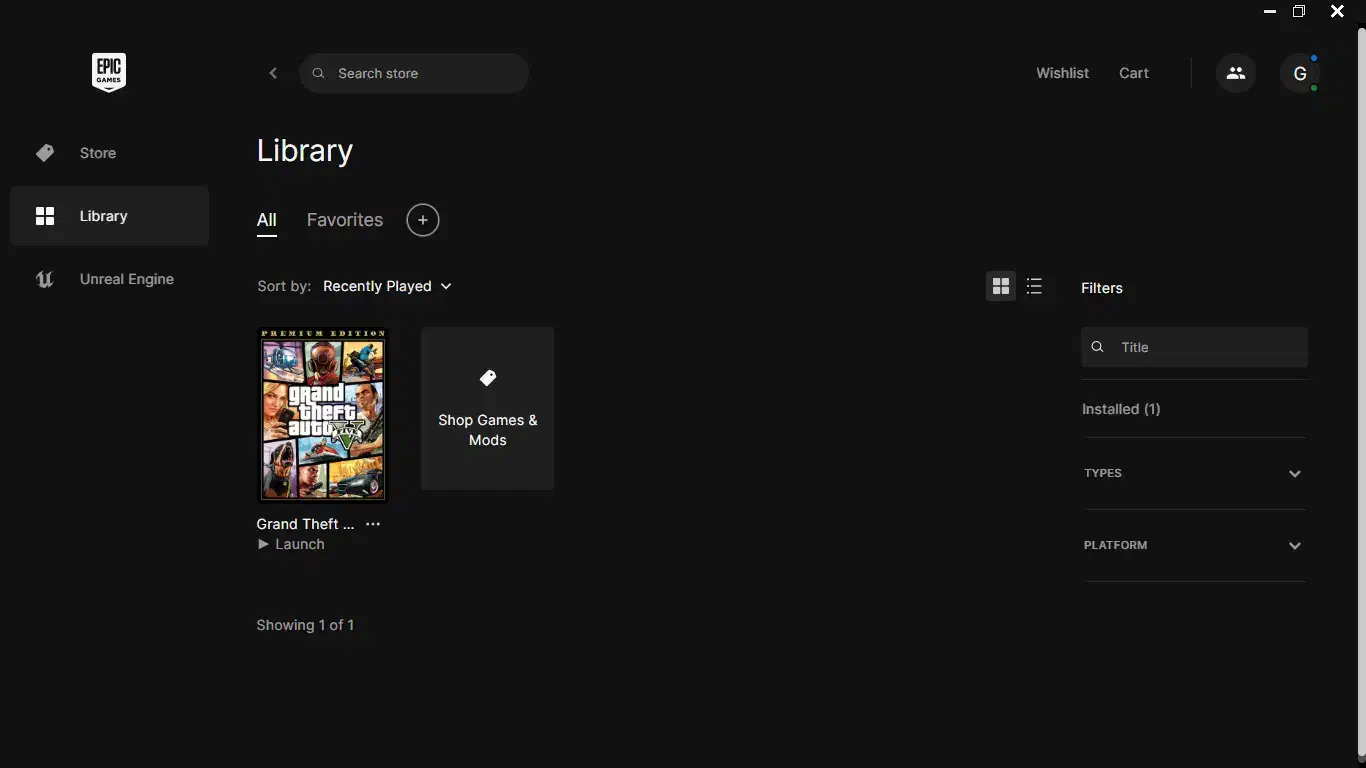The height and width of the screenshot is (768, 1366).
Task: Open the Shop Games & Mods tile
Action: point(487,408)
